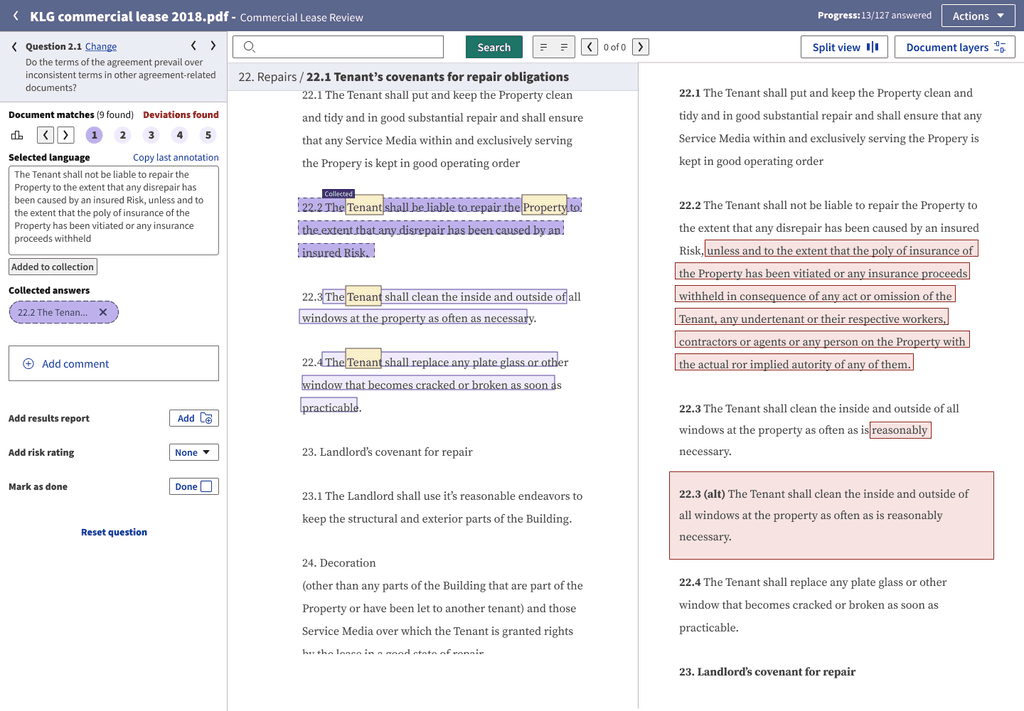
Task: Click the 22. Repairs breadcrumb
Action: (x=267, y=77)
